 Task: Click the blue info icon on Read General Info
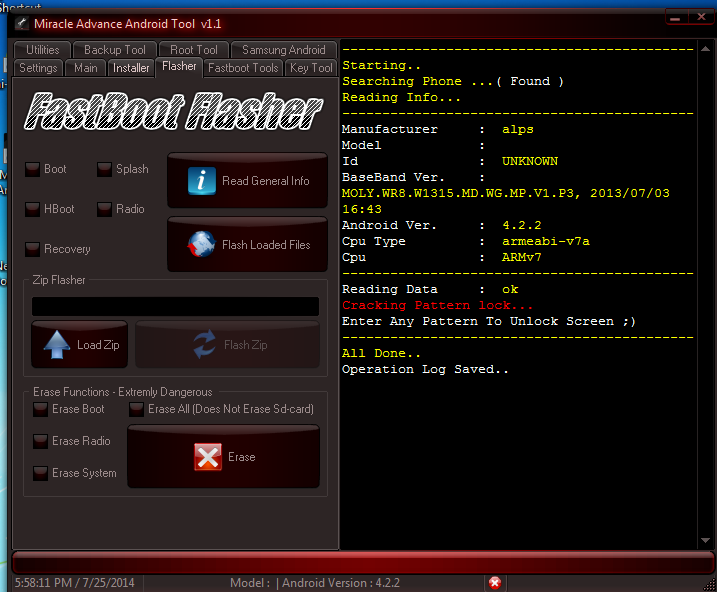point(202,181)
